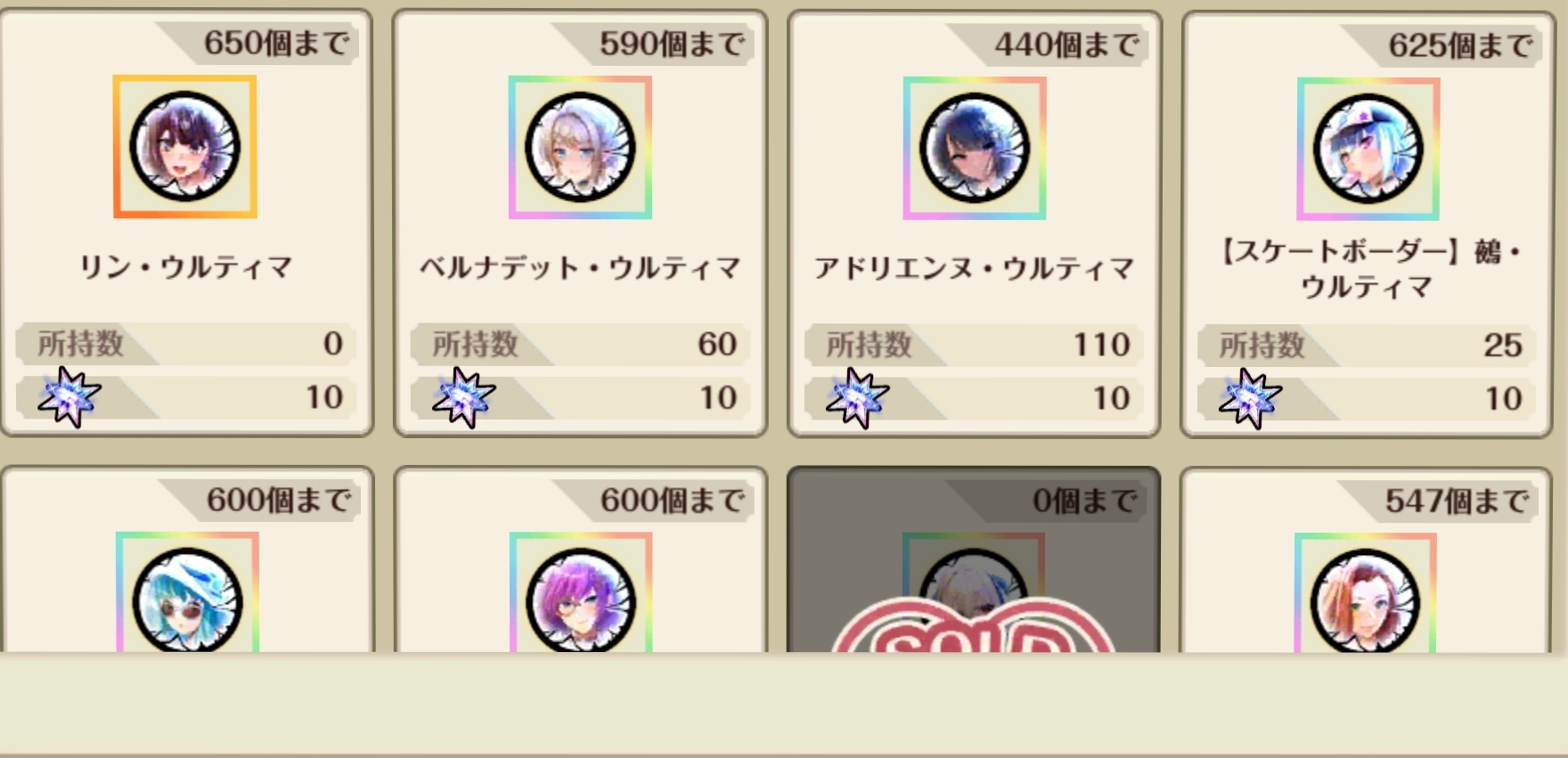Image resolution: width=1568 pixels, height=758 pixels.
Task: Click the star currency icon under アドリエンヌ・ウルティマ
Action: click(x=857, y=398)
